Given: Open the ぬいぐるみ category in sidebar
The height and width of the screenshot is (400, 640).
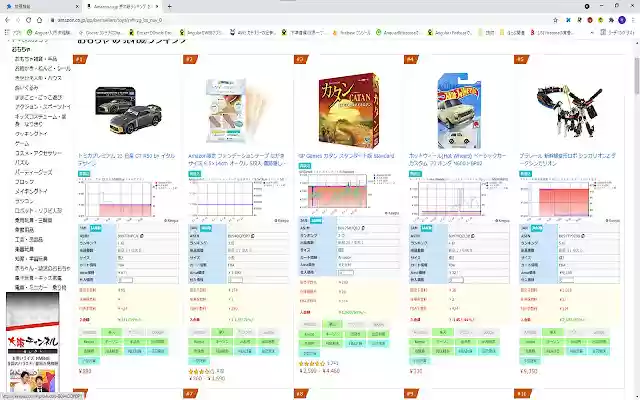Looking at the screenshot, I should coord(27,88).
